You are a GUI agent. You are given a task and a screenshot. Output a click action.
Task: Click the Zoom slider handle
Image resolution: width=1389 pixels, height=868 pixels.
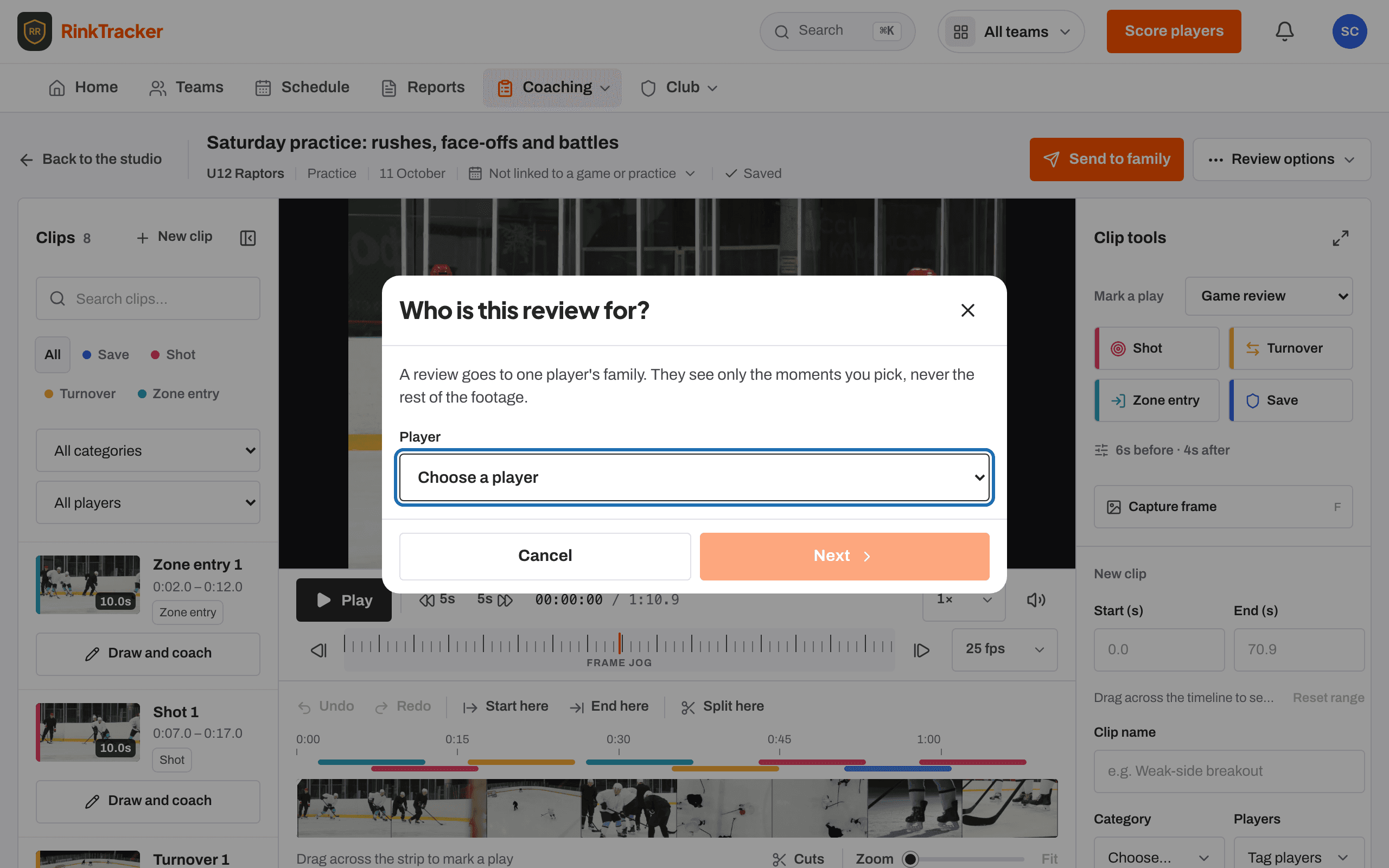click(x=910, y=859)
